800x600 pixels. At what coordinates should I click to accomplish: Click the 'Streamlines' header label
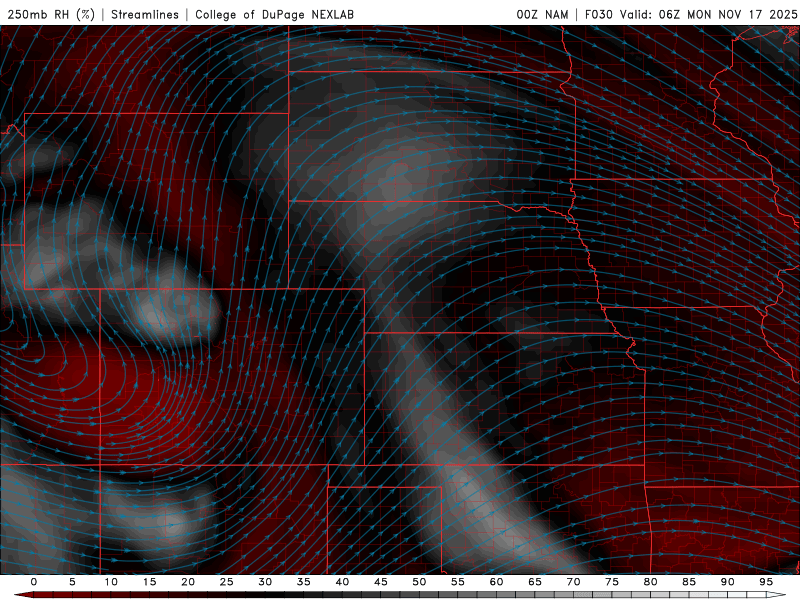coord(145,14)
